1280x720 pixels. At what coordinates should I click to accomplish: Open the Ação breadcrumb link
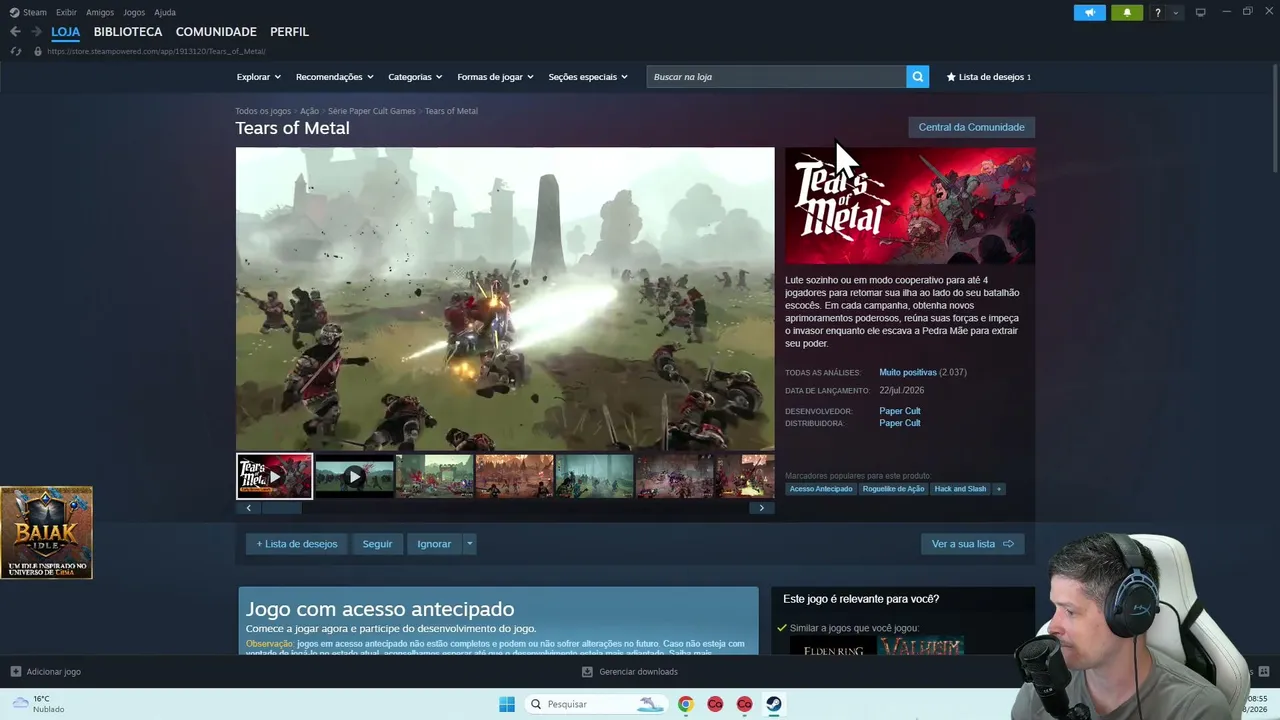click(310, 111)
